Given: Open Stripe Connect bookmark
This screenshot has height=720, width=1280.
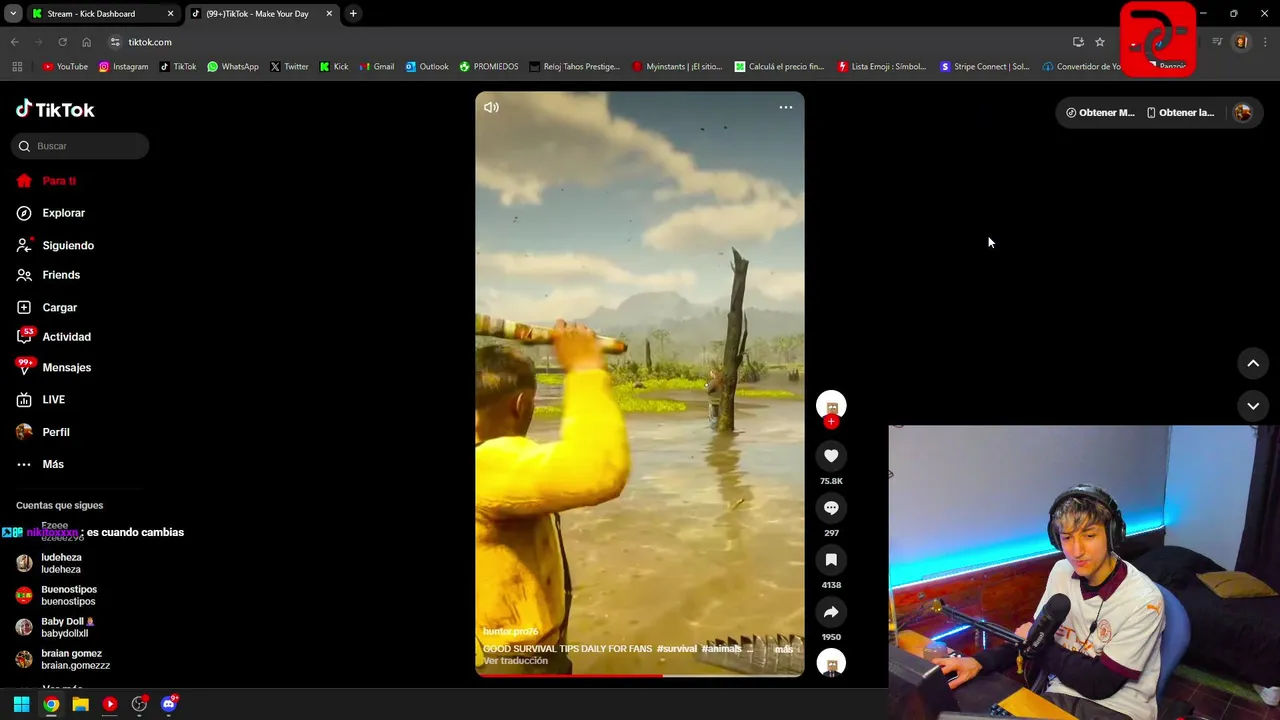Looking at the screenshot, I should [x=985, y=67].
